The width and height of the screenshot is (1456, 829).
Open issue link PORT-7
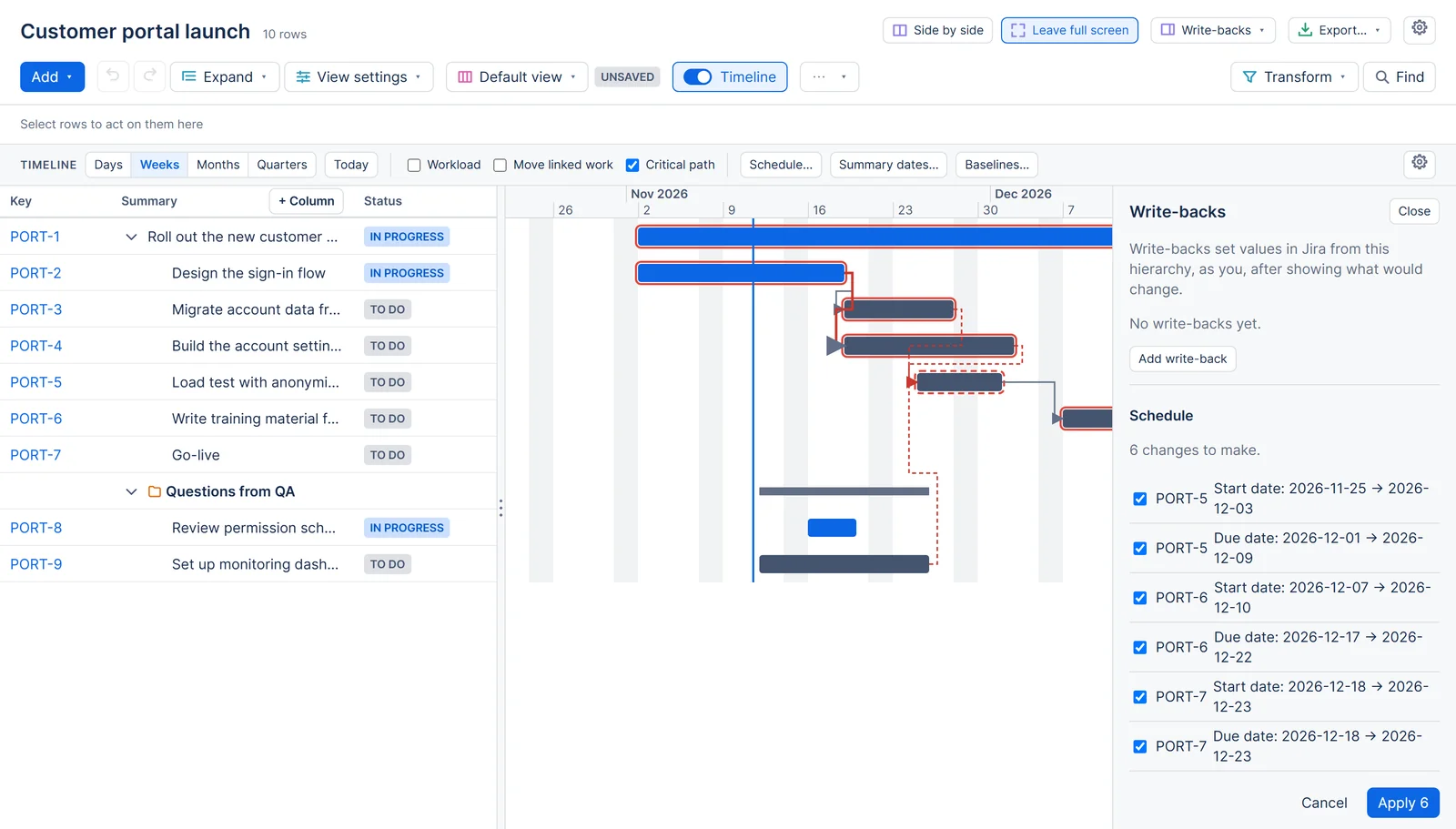tap(35, 455)
